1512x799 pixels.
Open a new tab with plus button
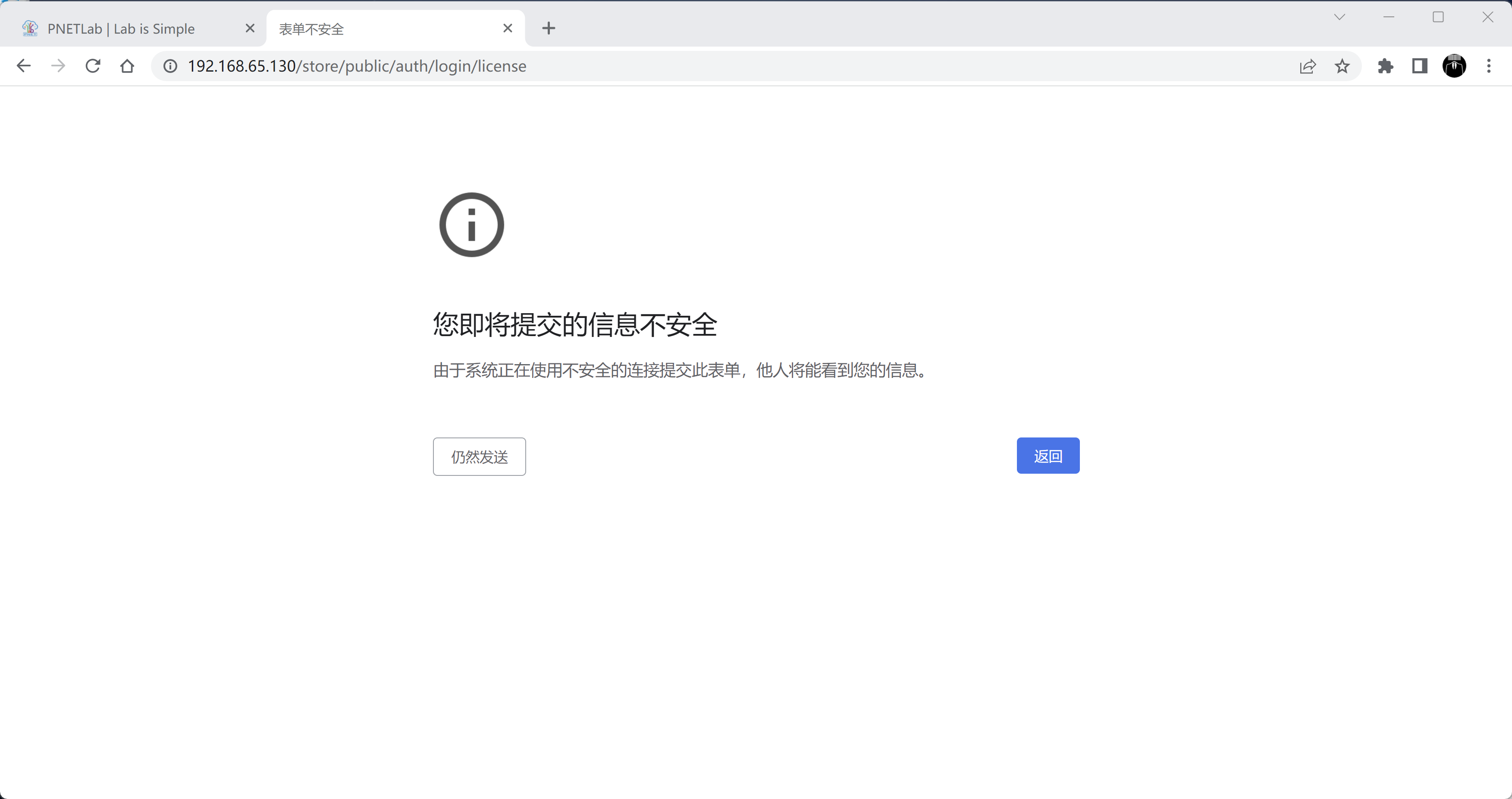pyautogui.click(x=548, y=28)
